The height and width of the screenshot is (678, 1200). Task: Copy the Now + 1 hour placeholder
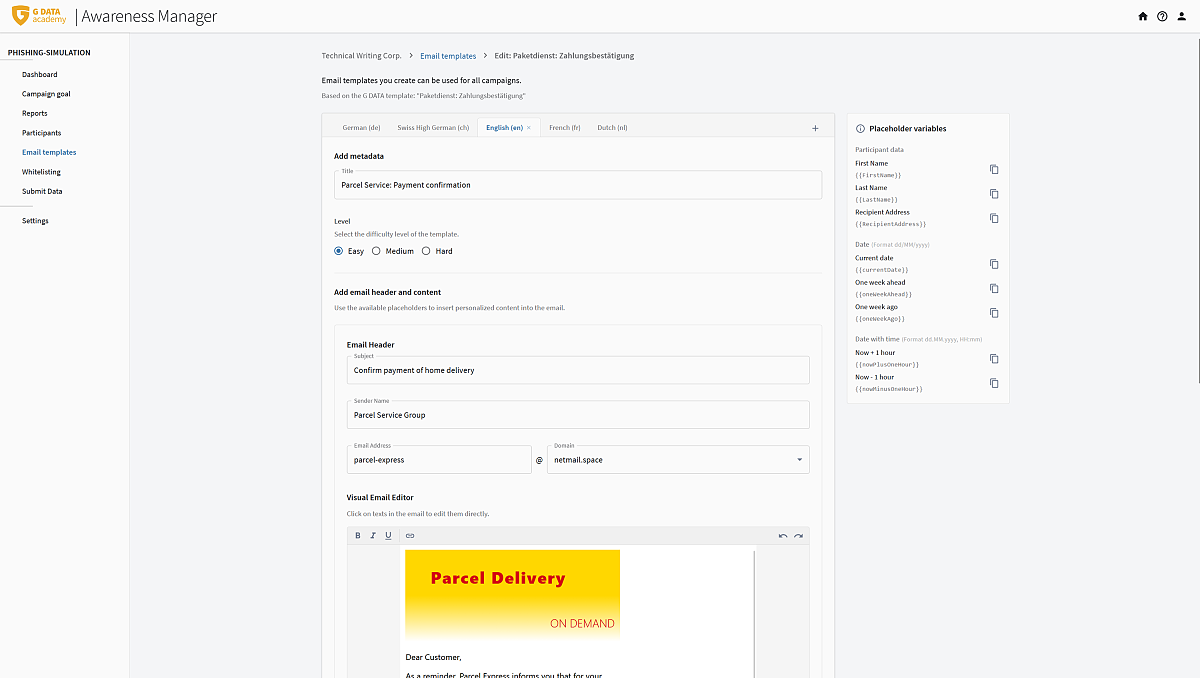tap(994, 358)
